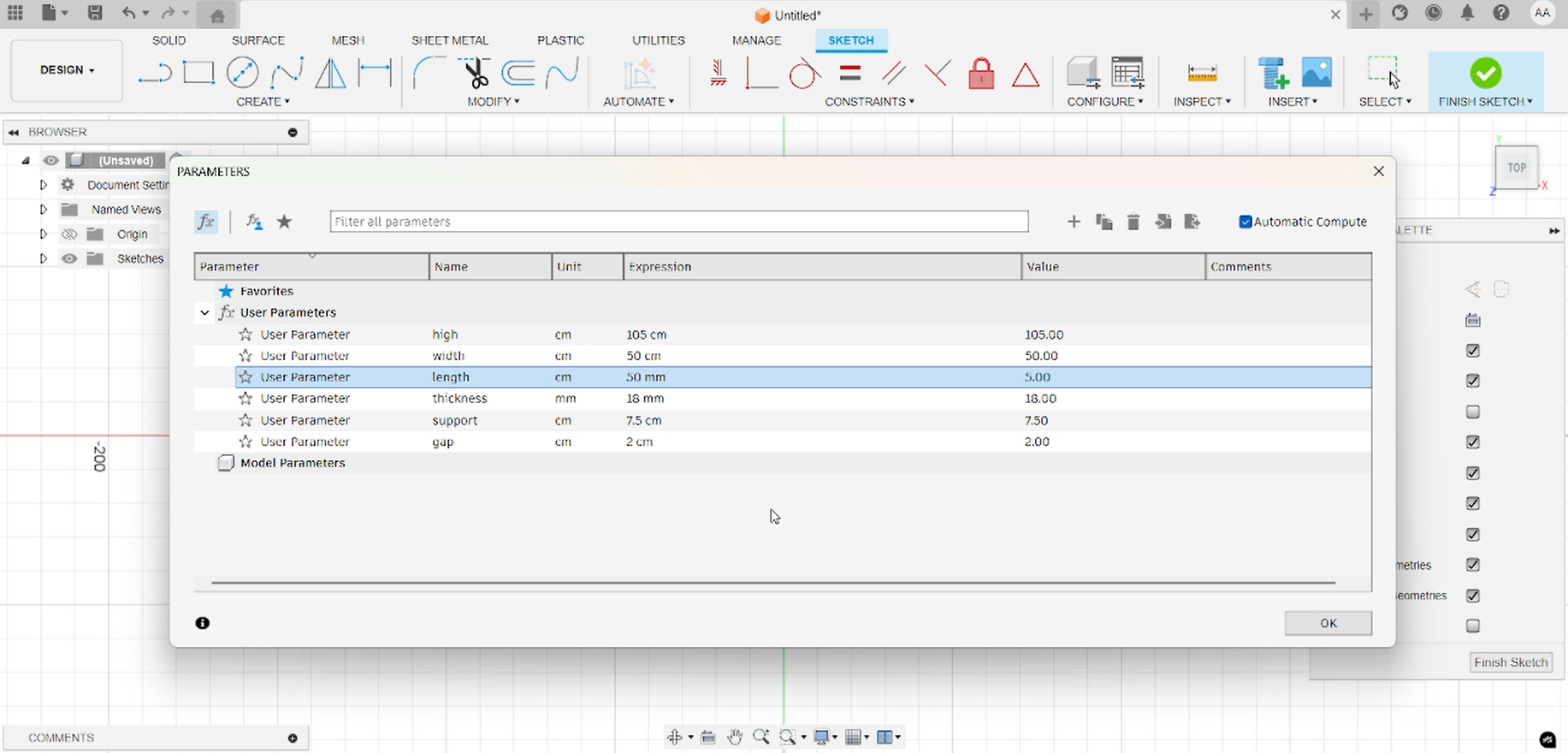Select the Trim scissors tool
The height and width of the screenshot is (753, 1568).
pos(474,74)
